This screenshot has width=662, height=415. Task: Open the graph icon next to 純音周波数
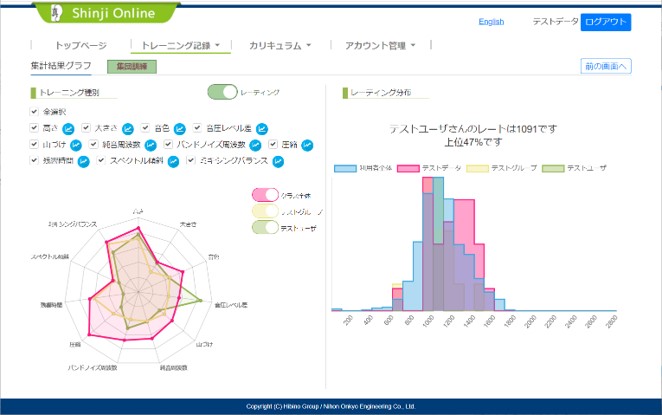[151, 145]
